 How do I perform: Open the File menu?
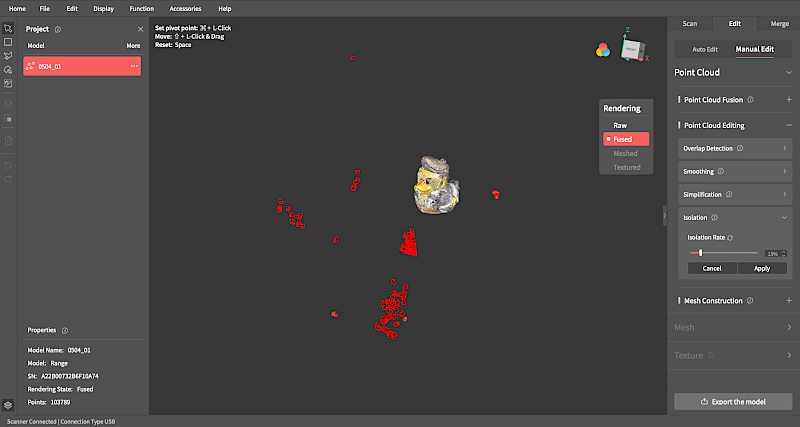[45, 9]
